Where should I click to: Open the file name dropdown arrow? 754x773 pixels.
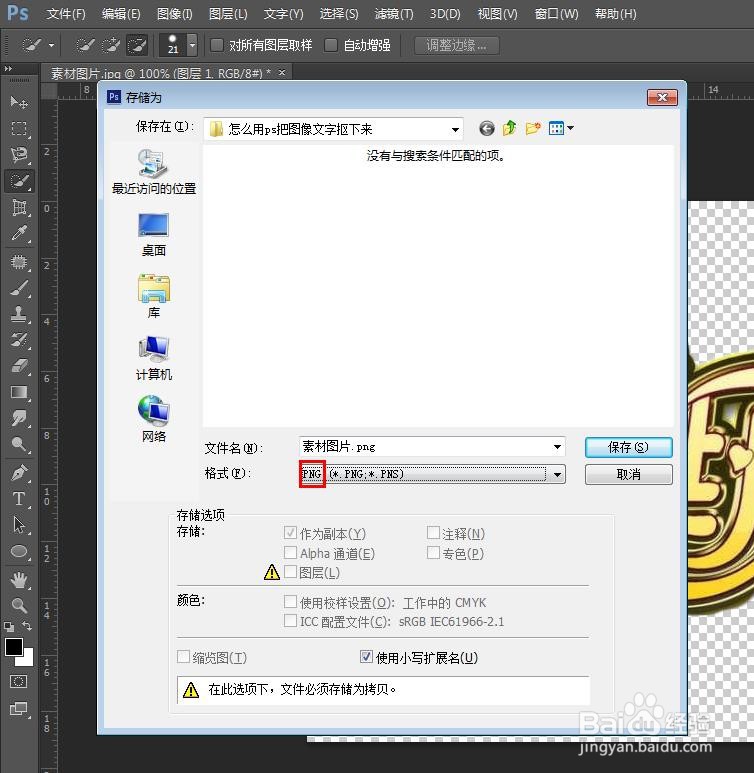point(557,447)
